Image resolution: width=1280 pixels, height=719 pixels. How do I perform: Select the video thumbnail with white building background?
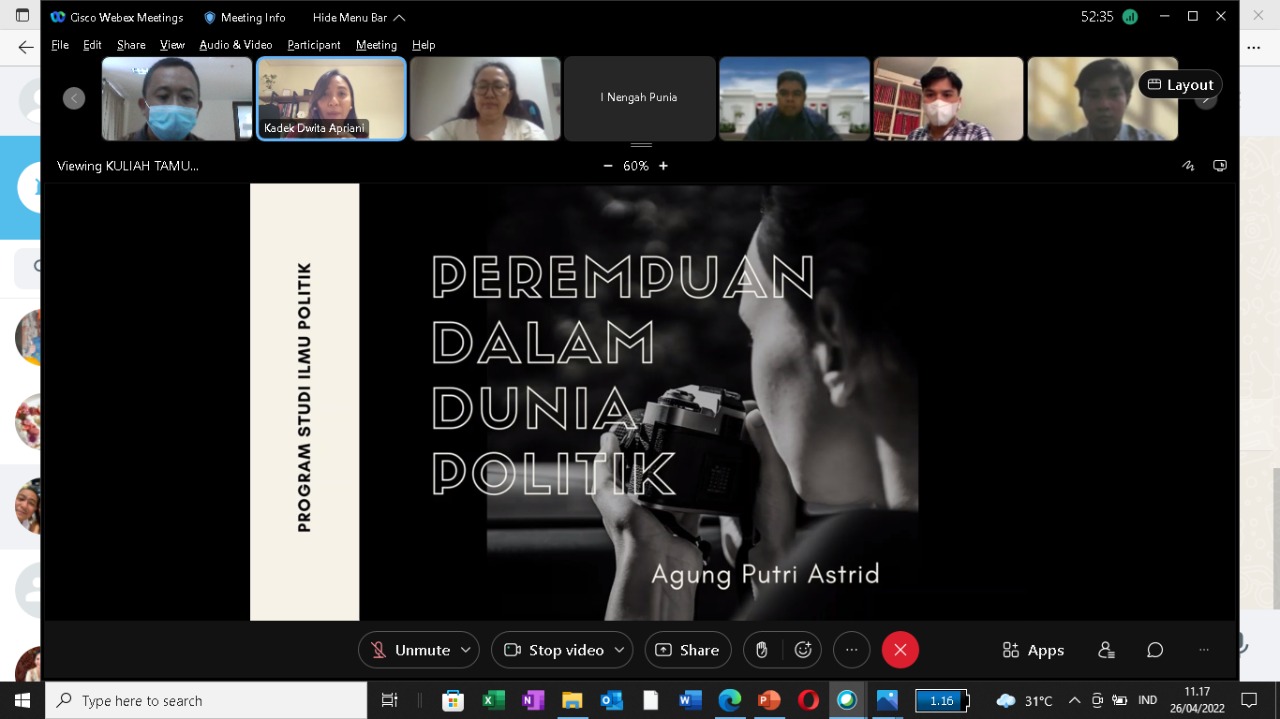point(794,98)
